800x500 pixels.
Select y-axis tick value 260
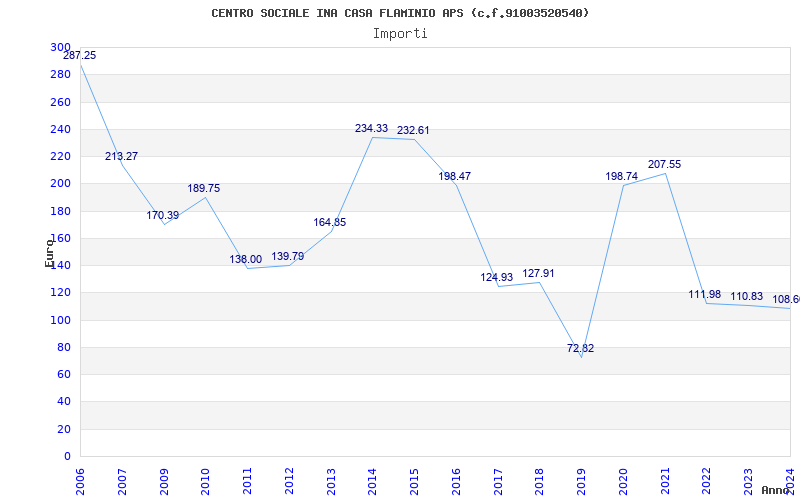coord(61,102)
